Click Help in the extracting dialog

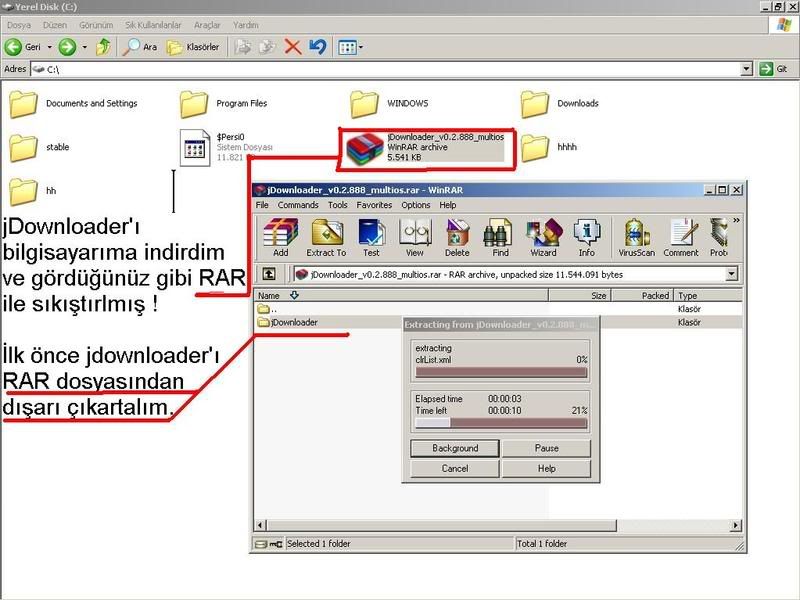point(546,468)
